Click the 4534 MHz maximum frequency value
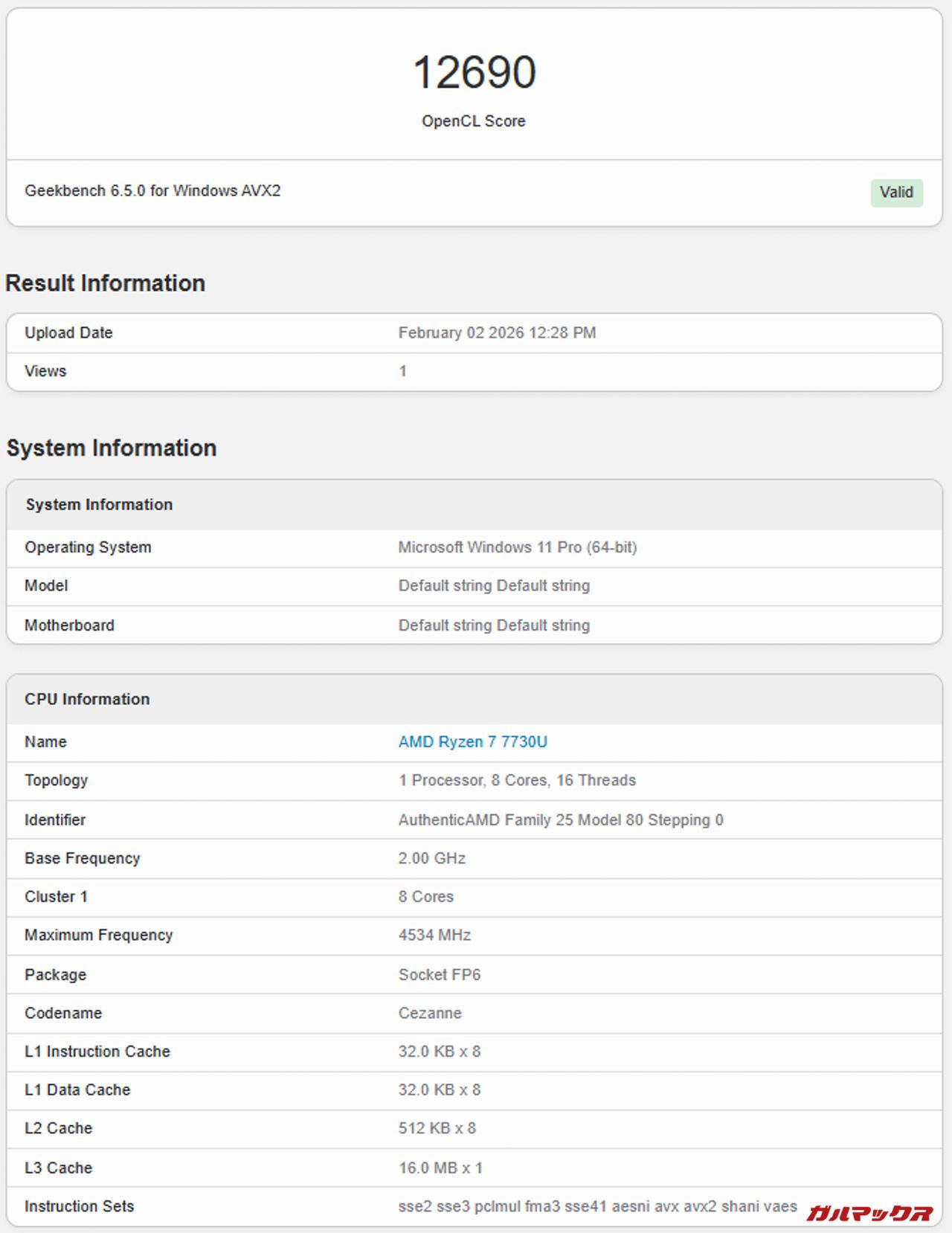This screenshot has width=952, height=1233. point(434,935)
